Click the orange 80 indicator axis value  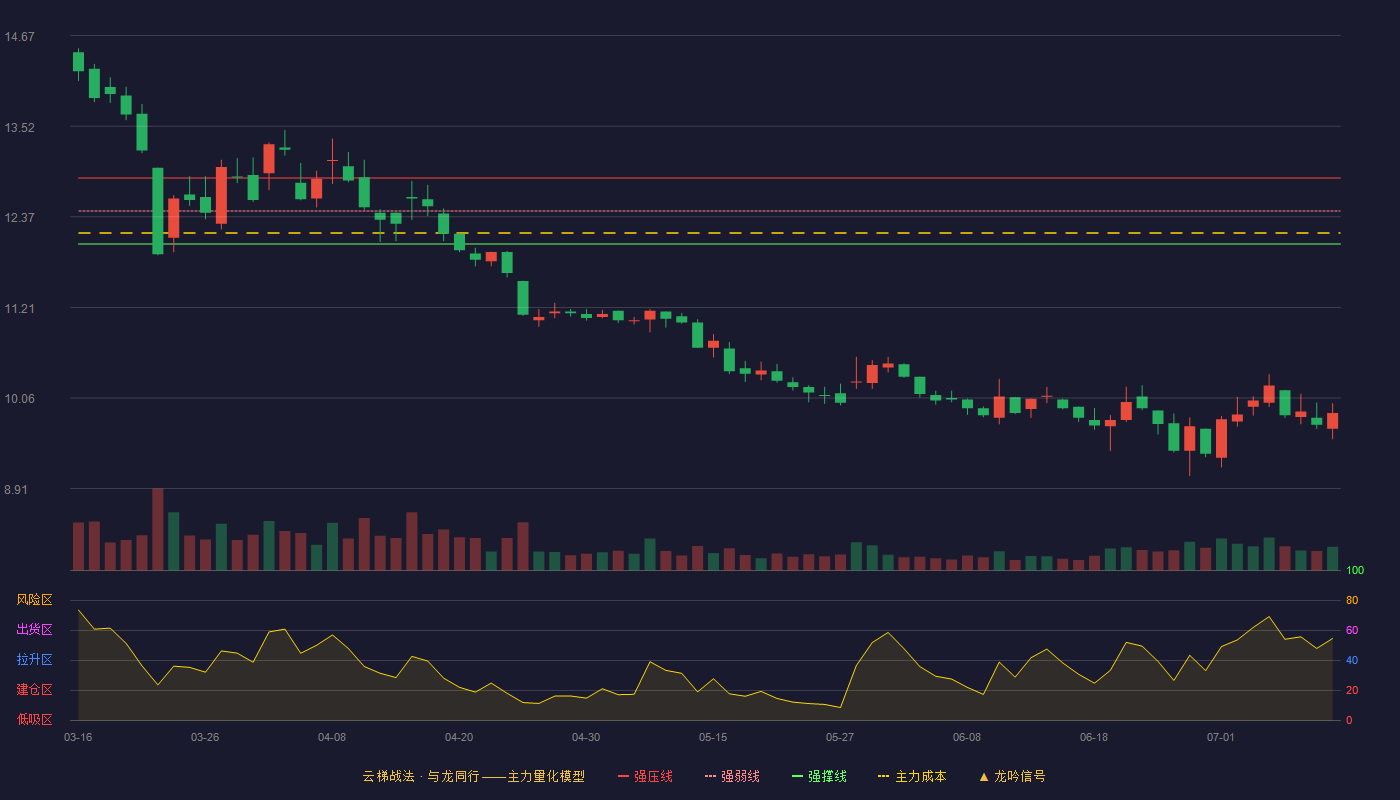tap(1352, 600)
